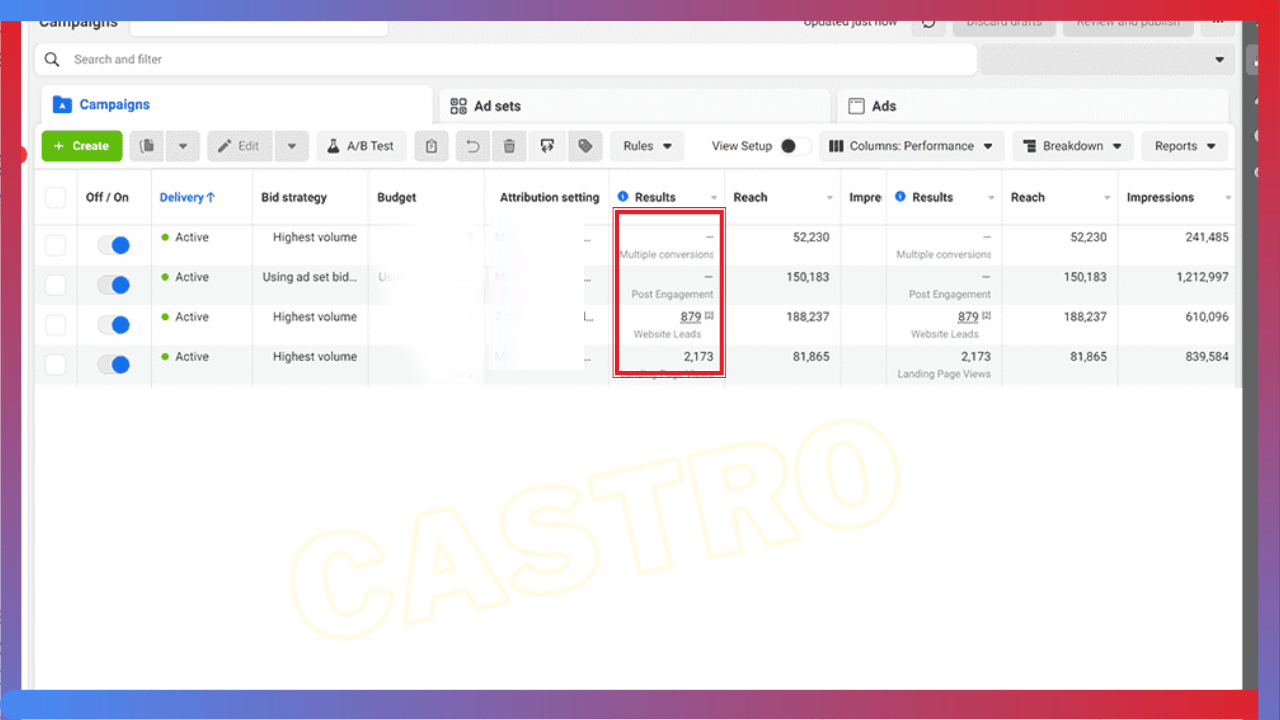This screenshot has height=720, width=1280.
Task: Open the date range dropdown beside the search bar
Action: click(1107, 59)
